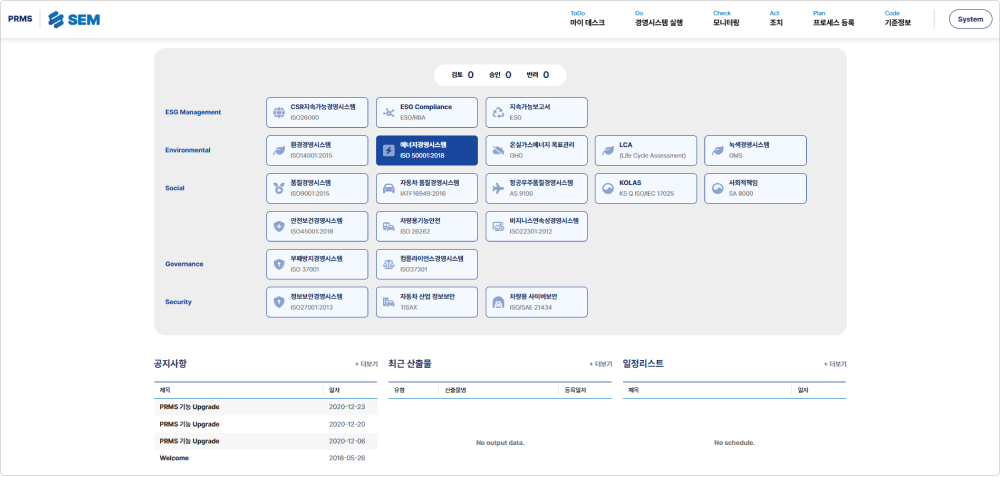Viewport: 1000px width, 477px height.
Task: Click the leaf icon on ISO14001:2015 tile
Action: click(279, 150)
